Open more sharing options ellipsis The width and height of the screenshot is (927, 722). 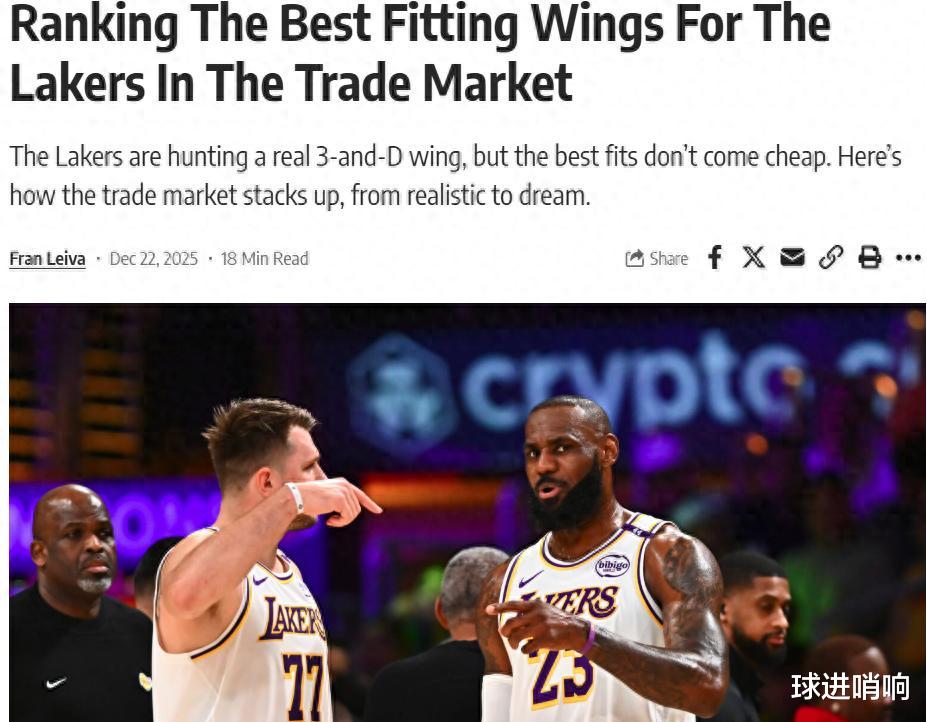(908, 258)
